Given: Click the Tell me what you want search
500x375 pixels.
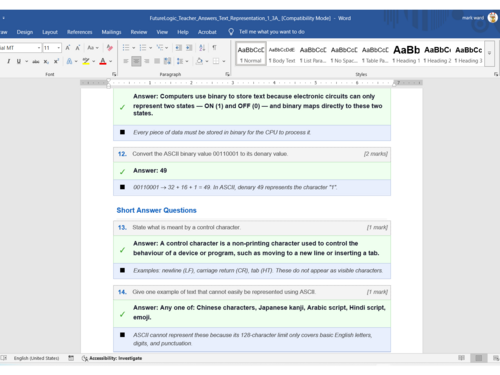Looking at the screenshot, I should pos(267,32).
